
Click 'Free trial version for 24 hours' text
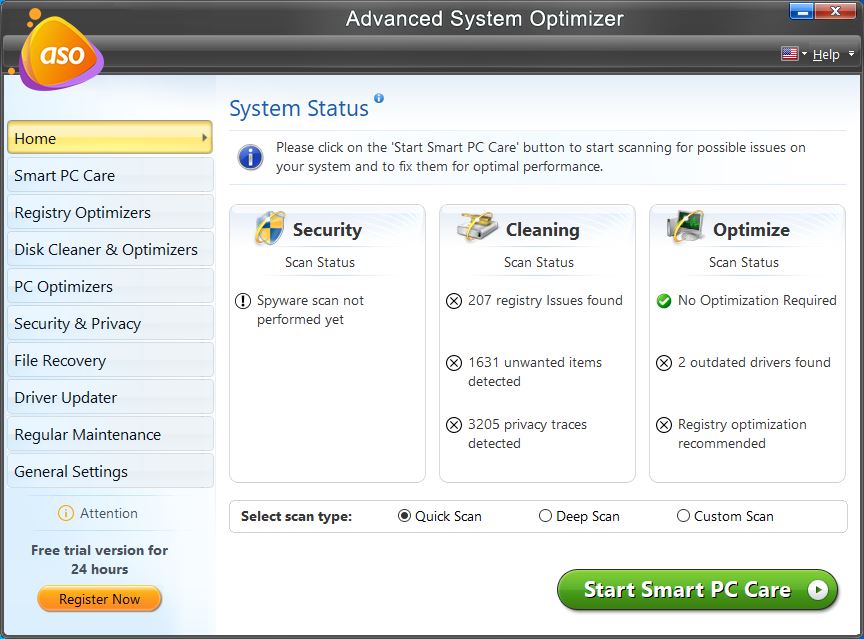(100, 560)
